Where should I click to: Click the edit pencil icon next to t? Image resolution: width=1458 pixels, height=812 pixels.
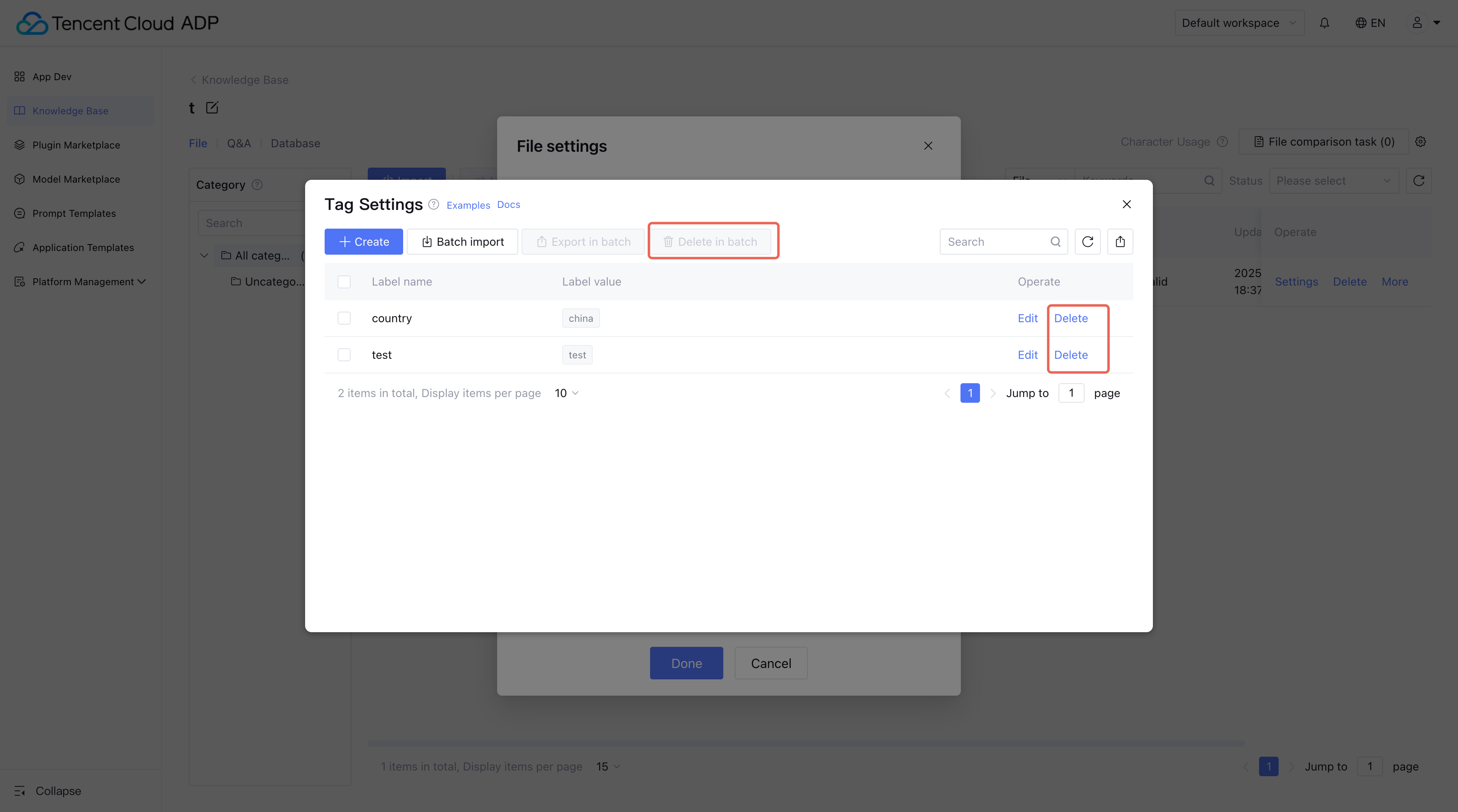212,107
